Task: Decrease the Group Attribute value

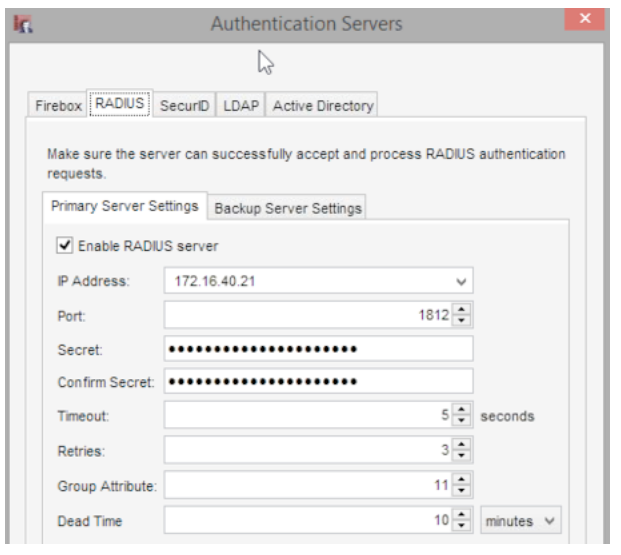Action: pyautogui.click(x=463, y=492)
